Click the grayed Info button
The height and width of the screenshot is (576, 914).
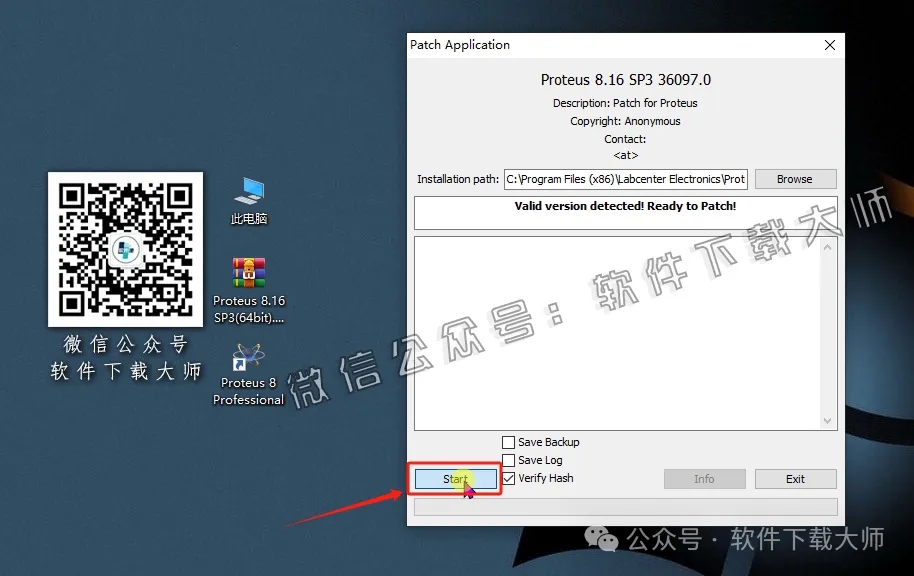[x=704, y=479]
